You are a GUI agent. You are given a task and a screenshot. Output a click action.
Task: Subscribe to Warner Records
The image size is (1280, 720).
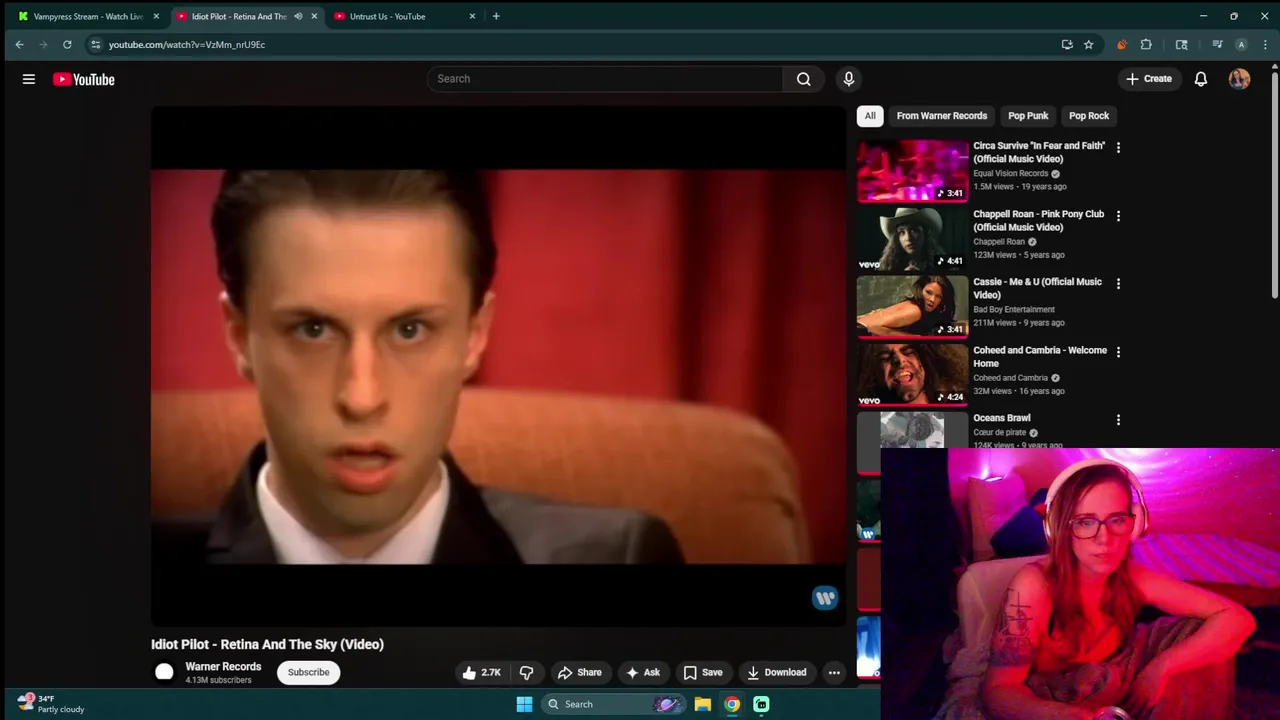[x=308, y=672]
